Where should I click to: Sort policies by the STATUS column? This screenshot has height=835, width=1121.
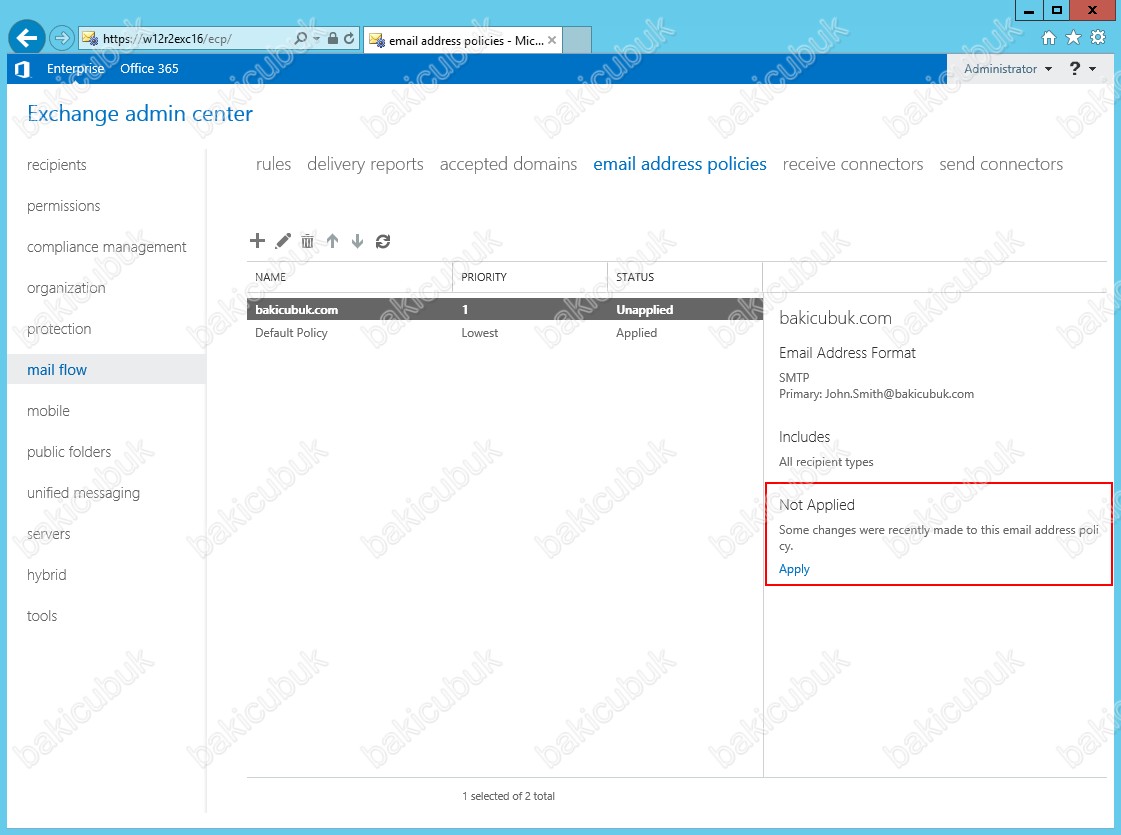tap(685, 277)
